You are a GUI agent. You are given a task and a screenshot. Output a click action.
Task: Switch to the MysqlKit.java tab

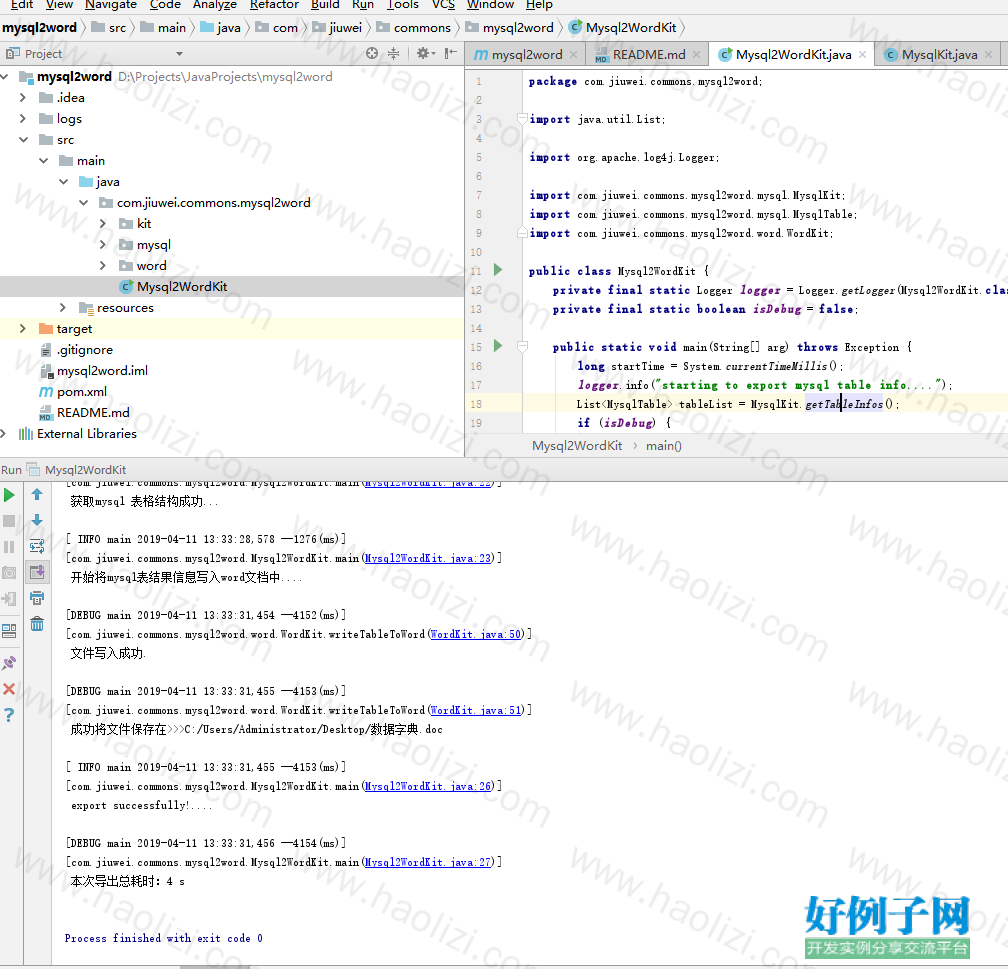(939, 55)
